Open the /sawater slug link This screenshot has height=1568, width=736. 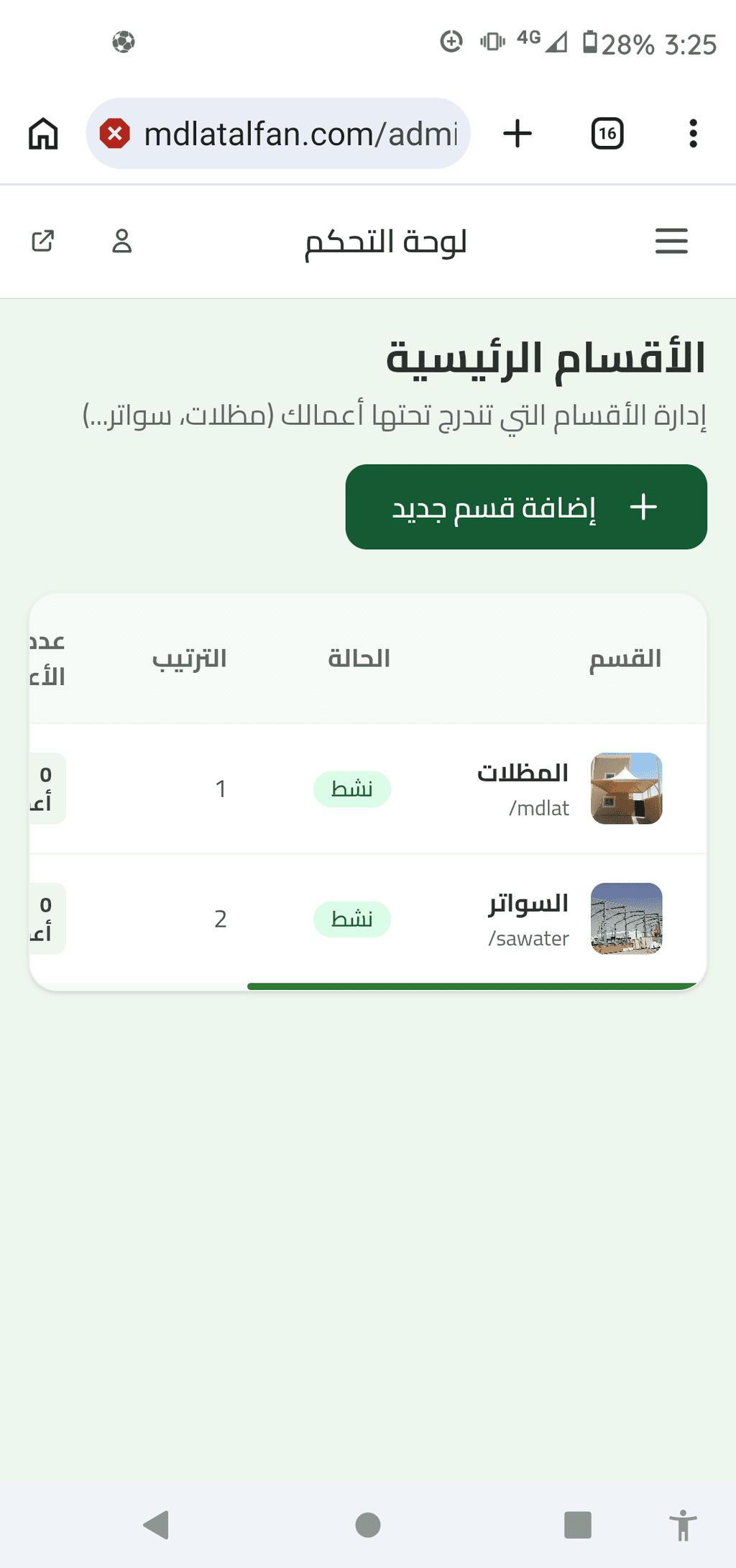point(529,938)
